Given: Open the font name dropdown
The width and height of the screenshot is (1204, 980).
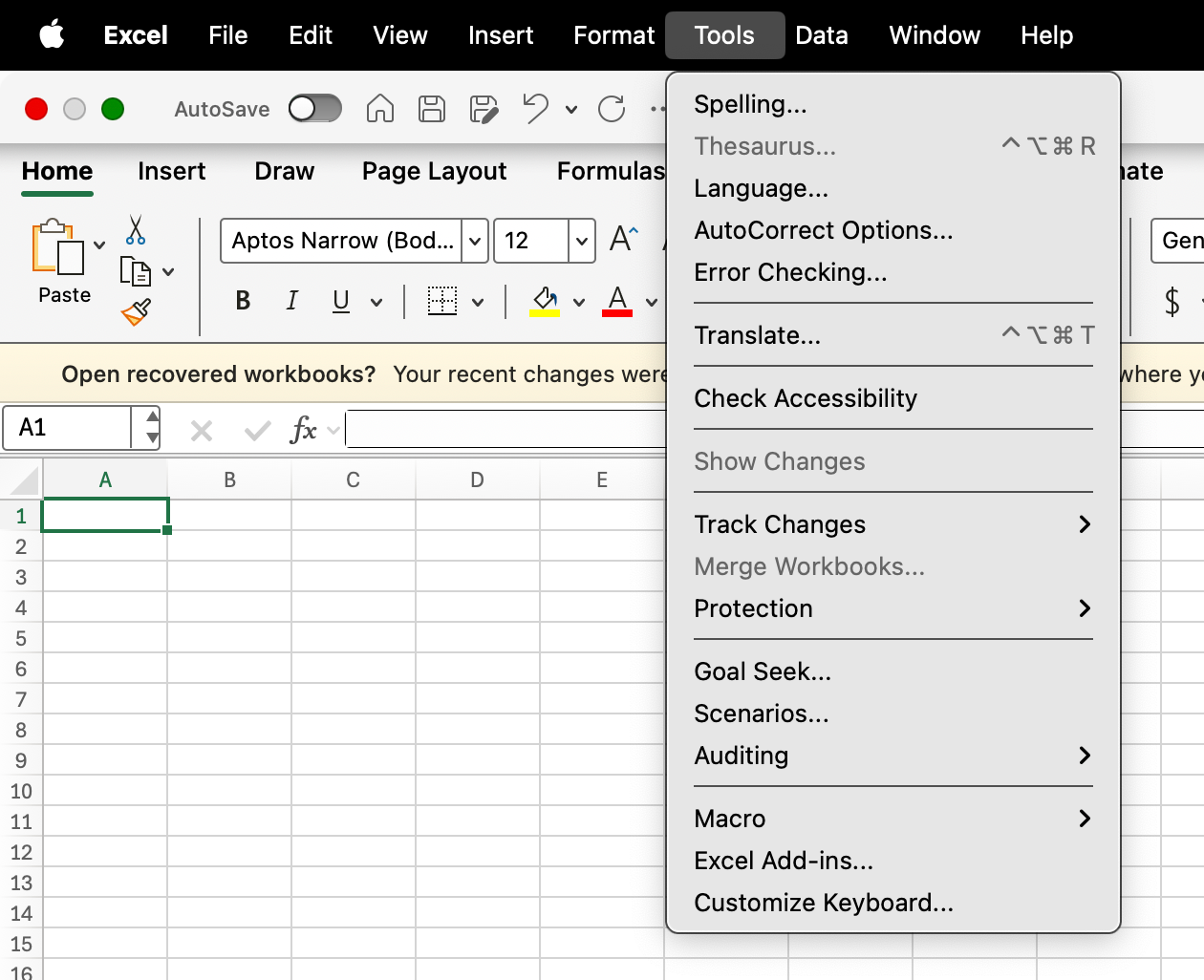Looking at the screenshot, I should (x=474, y=241).
